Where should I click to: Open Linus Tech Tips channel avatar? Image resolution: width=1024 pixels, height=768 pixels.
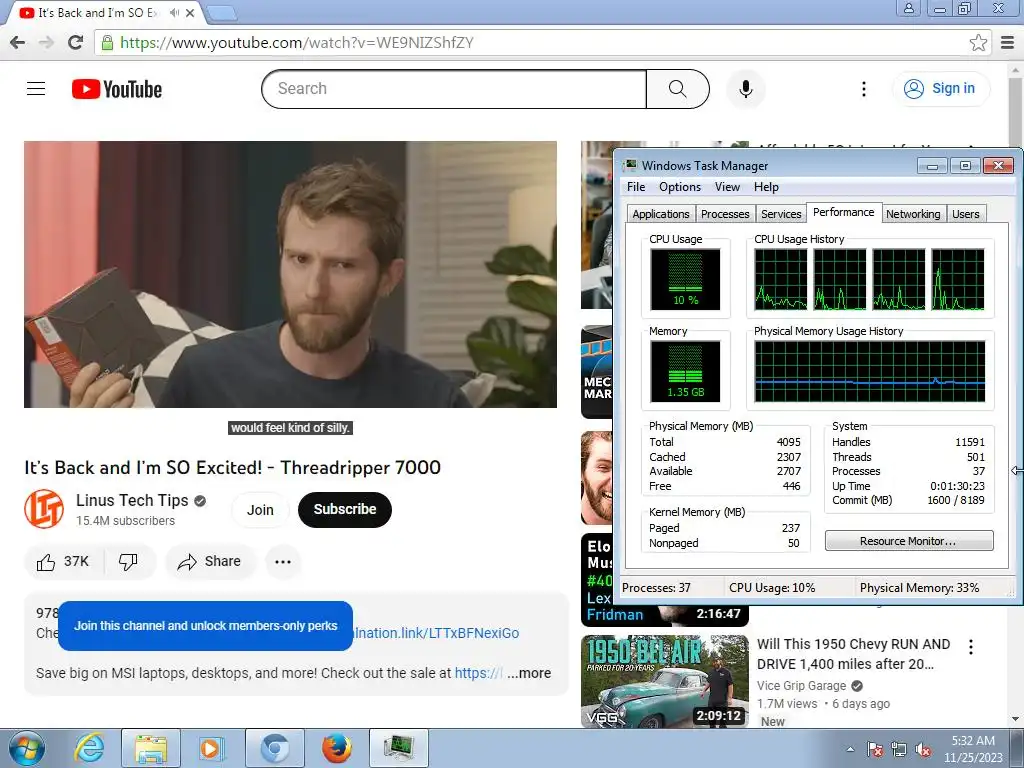tap(44, 509)
